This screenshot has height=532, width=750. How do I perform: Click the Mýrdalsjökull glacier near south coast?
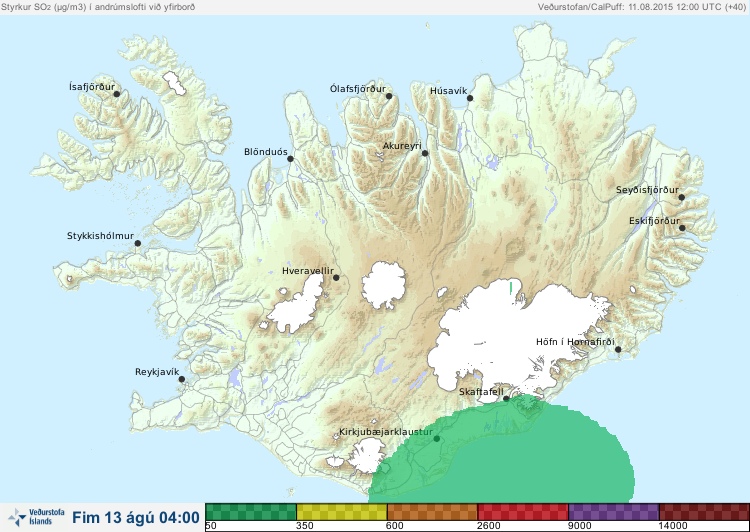(367, 456)
